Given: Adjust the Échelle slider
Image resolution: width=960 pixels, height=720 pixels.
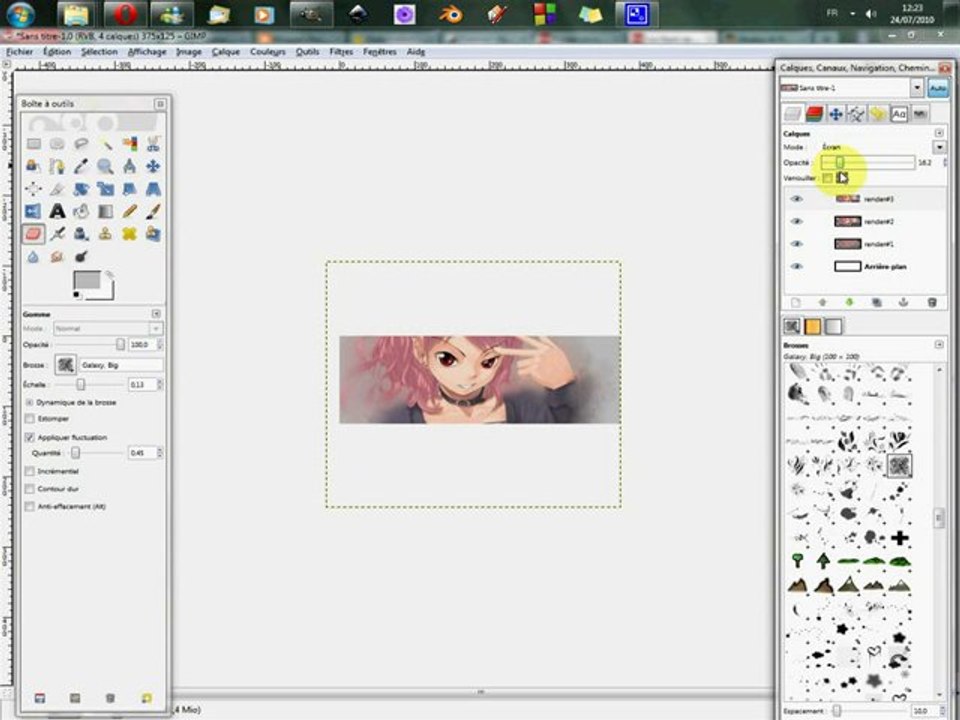Looking at the screenshot, I should click(89, 384).
